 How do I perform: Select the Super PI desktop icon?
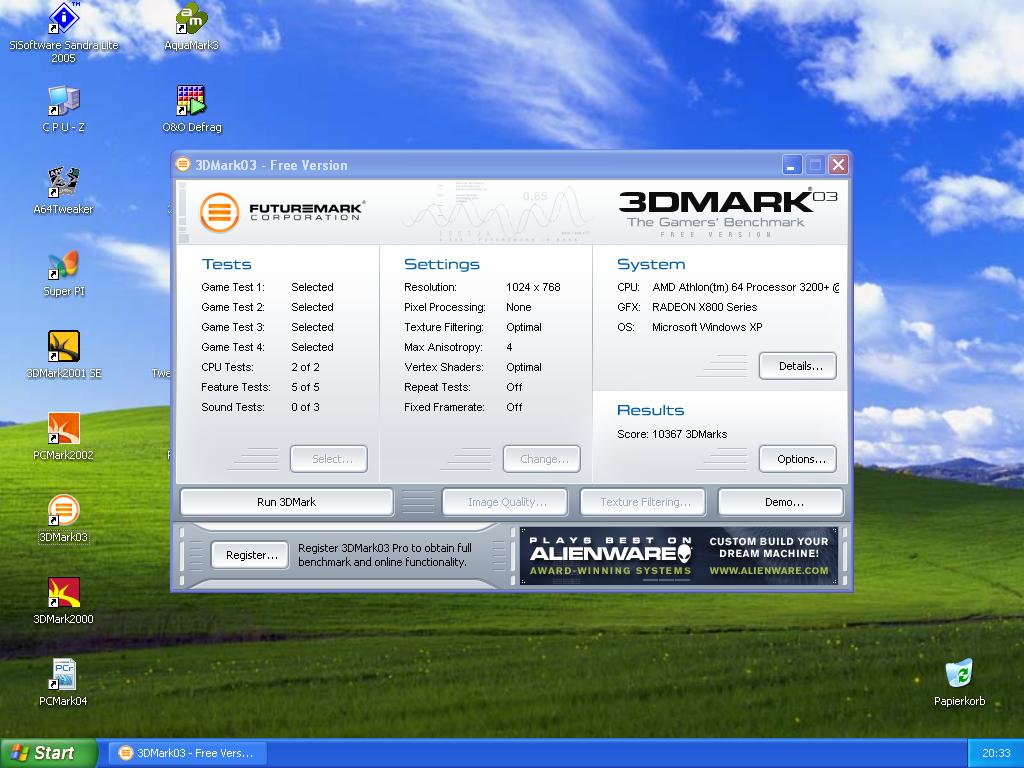click(63, 265)
